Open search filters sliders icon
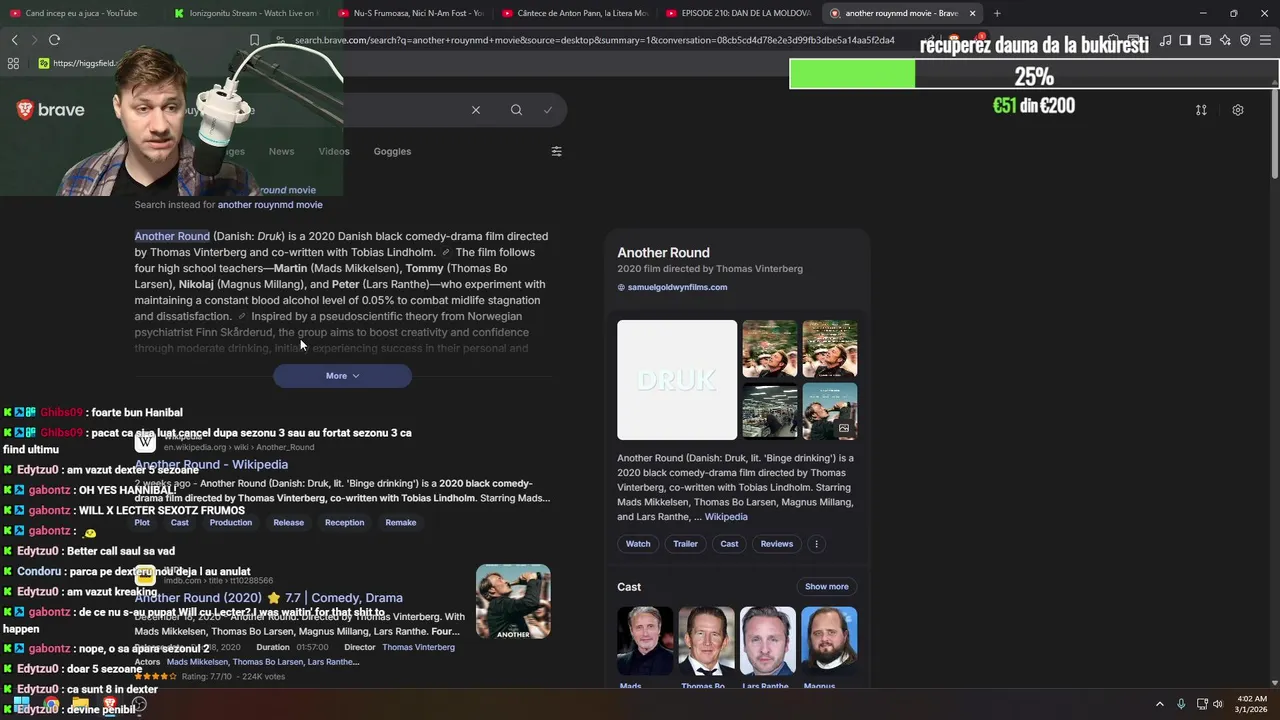 point(556,151)
